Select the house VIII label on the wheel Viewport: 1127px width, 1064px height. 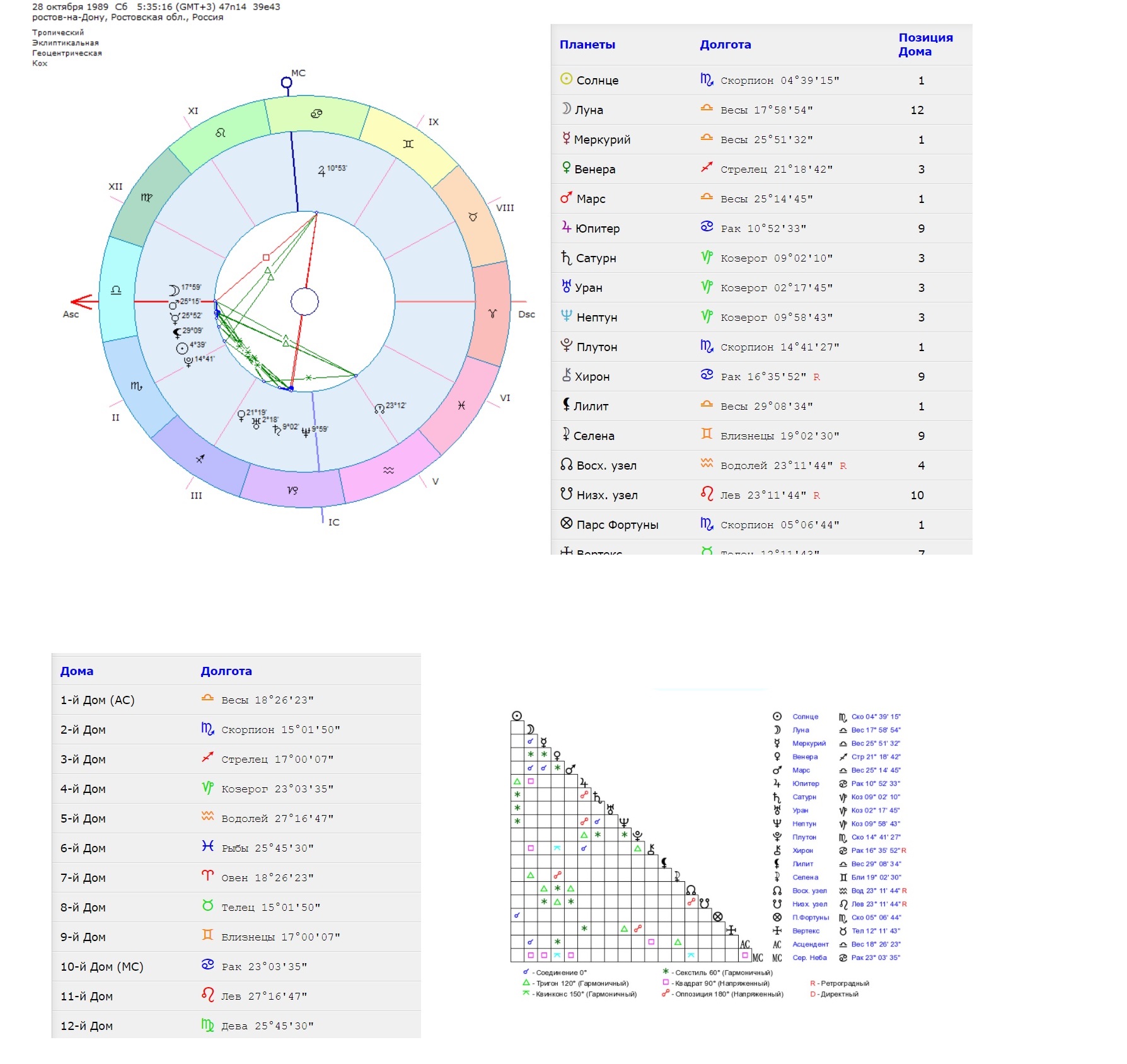[505, 207]
